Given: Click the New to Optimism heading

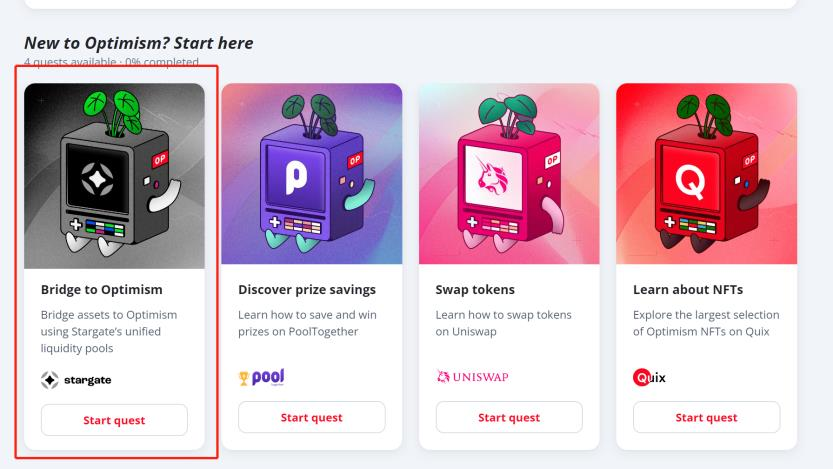Looking at the screenshot, I should point(138,43).
